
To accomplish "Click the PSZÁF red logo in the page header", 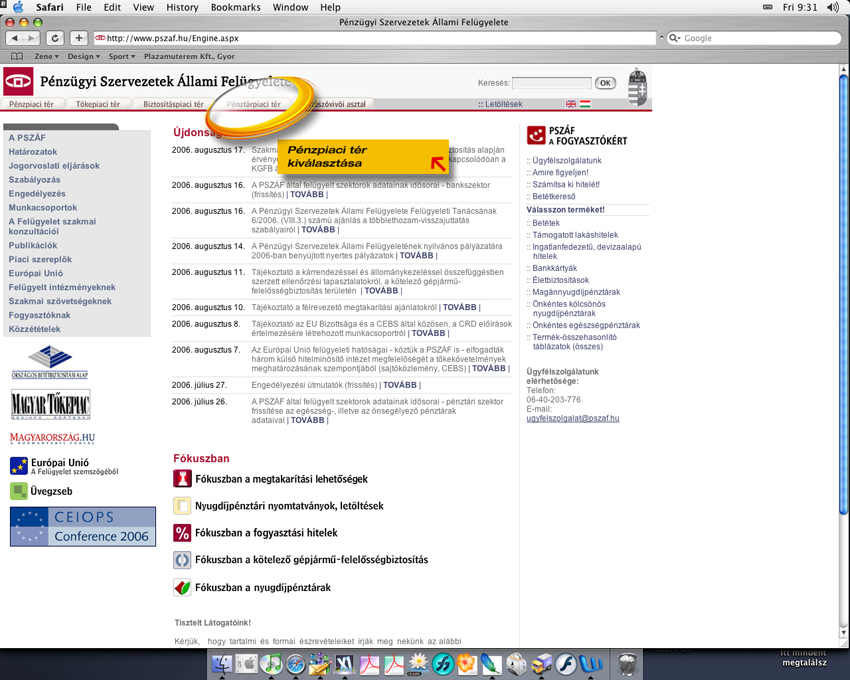I will pos(18,81).
